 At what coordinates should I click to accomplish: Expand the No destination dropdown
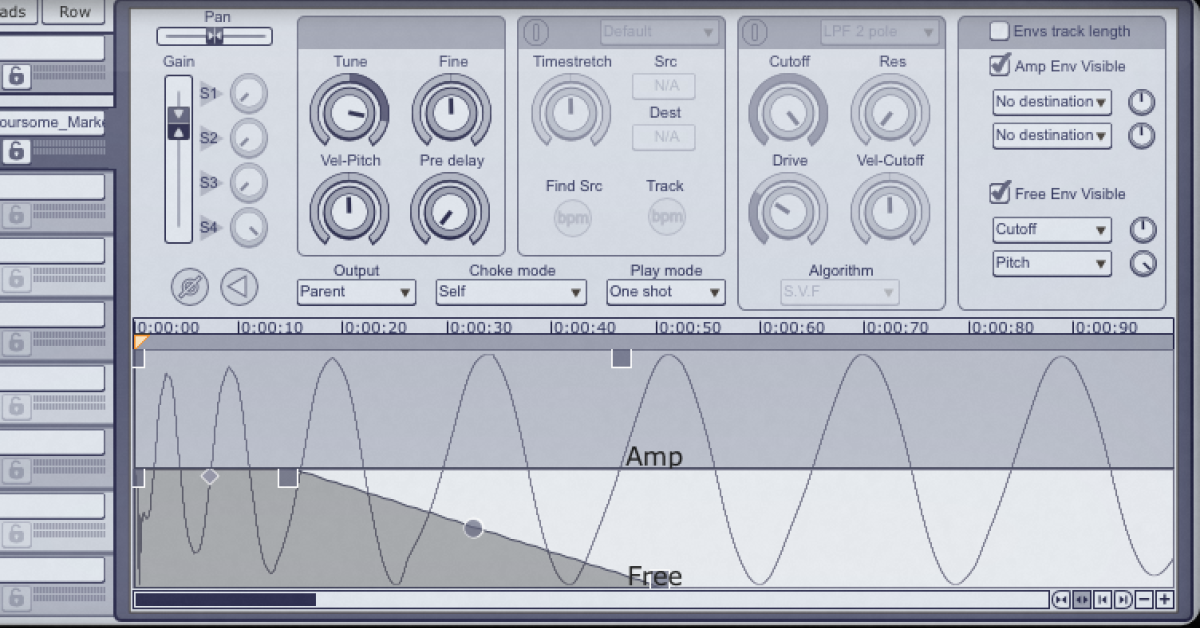[1051, 102]
